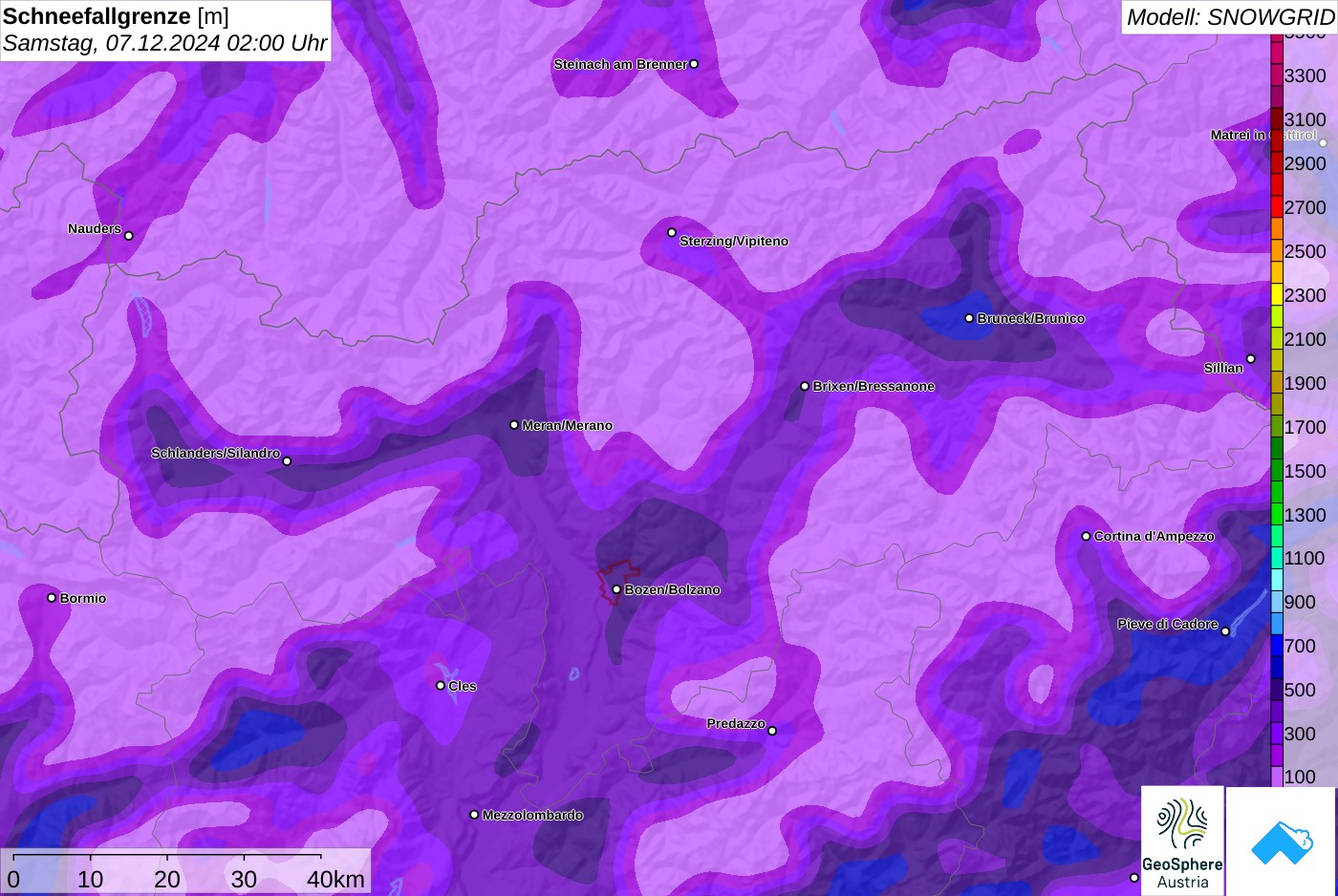Screen dimensions: 1338x896
Task: Pick the cyan swatch at 1100 in legend
Action: point(1277,558)
